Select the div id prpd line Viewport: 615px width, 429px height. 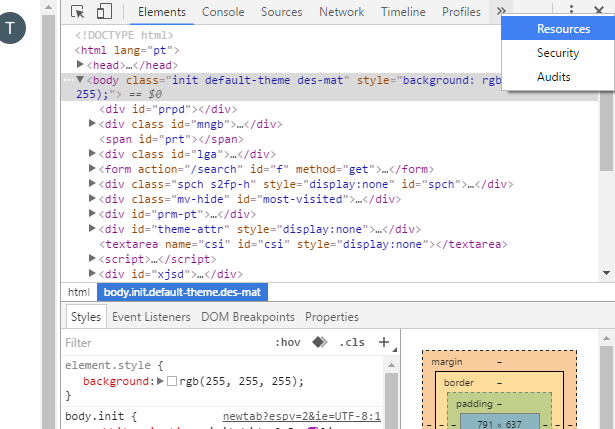tap(168, 109)
